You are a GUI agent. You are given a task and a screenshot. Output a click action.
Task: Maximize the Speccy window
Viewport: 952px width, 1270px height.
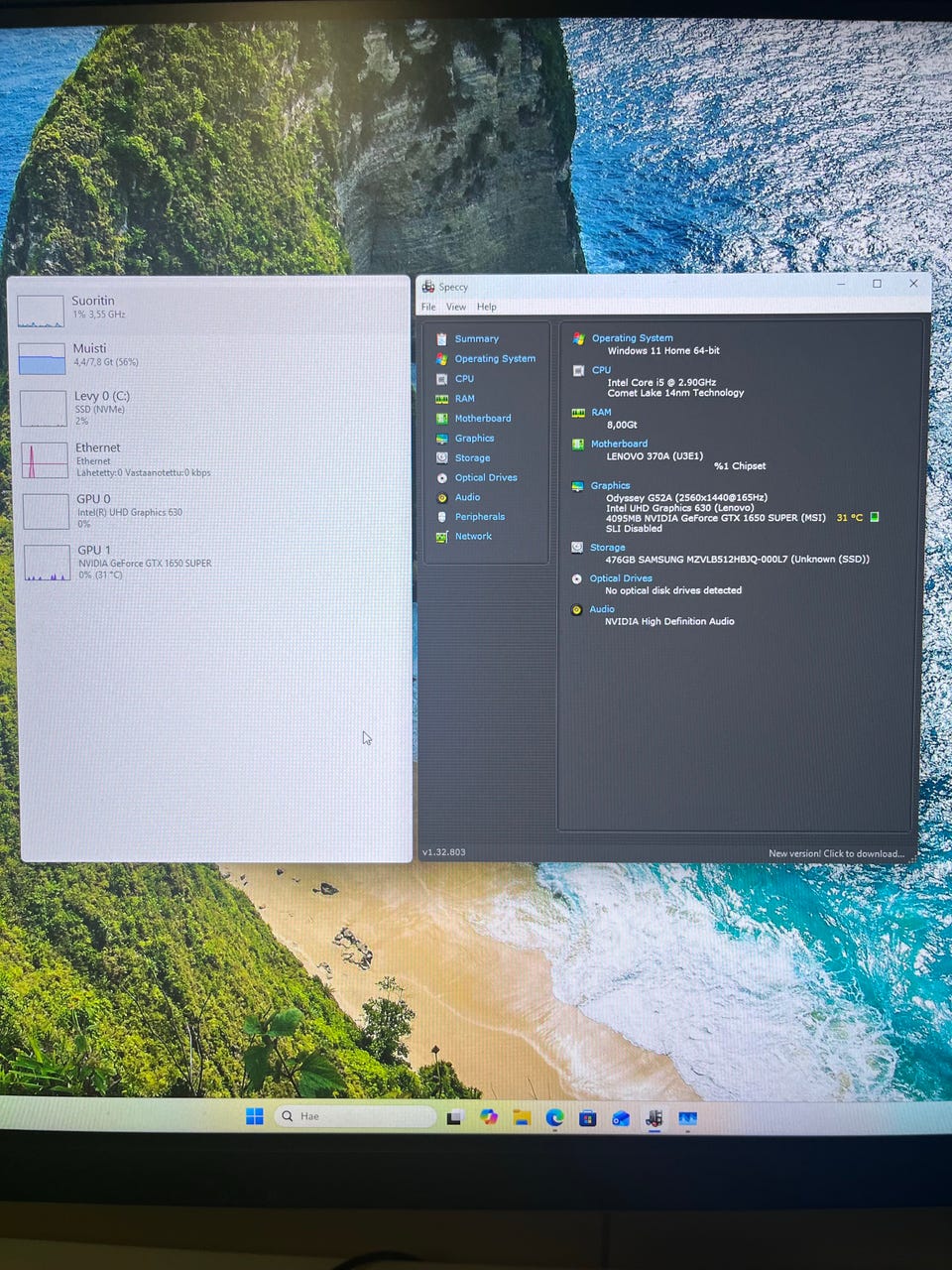[x=877, y=284]
